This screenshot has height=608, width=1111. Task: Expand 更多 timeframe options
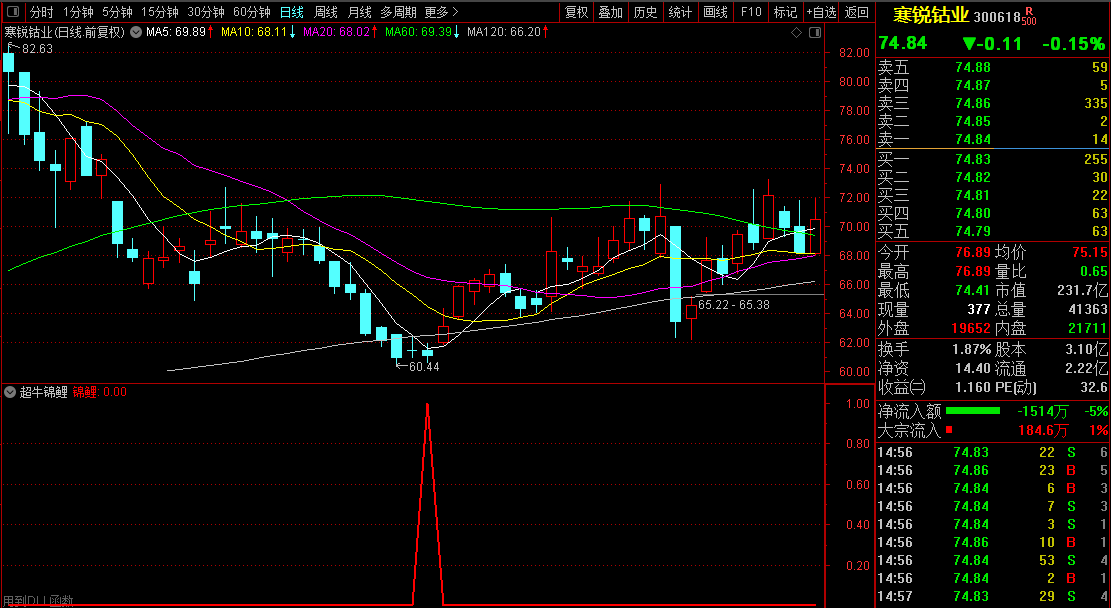(442, 12)
